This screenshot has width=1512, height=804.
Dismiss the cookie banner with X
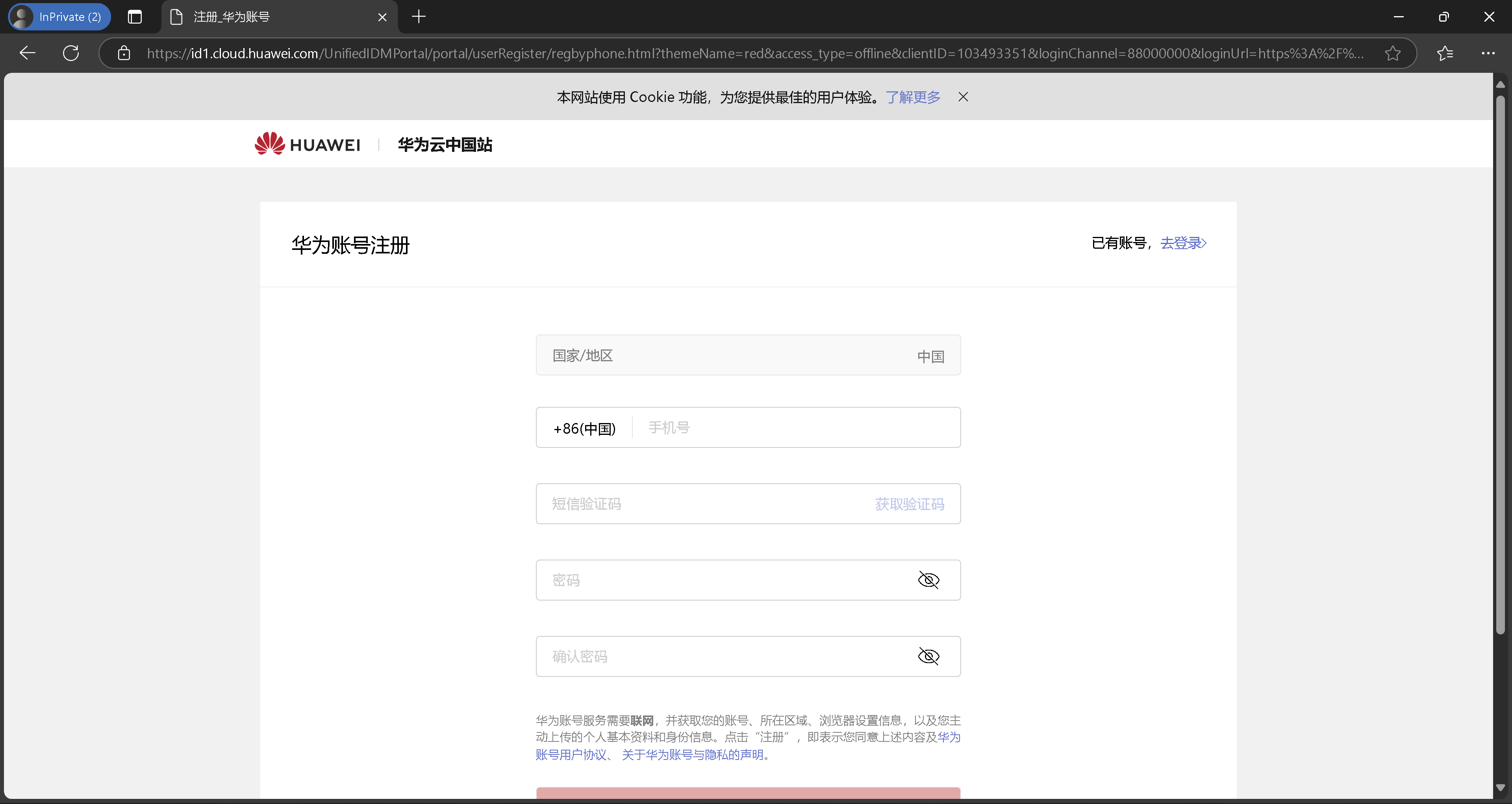pos(963,97)
